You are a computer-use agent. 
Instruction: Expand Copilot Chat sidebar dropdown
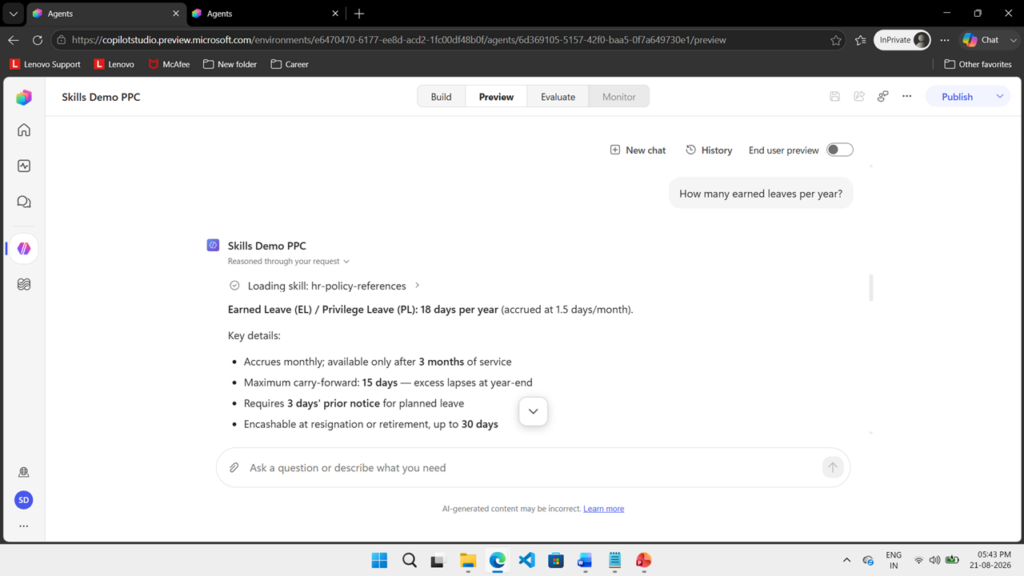pyautogui.click(x=1013, y=40)
